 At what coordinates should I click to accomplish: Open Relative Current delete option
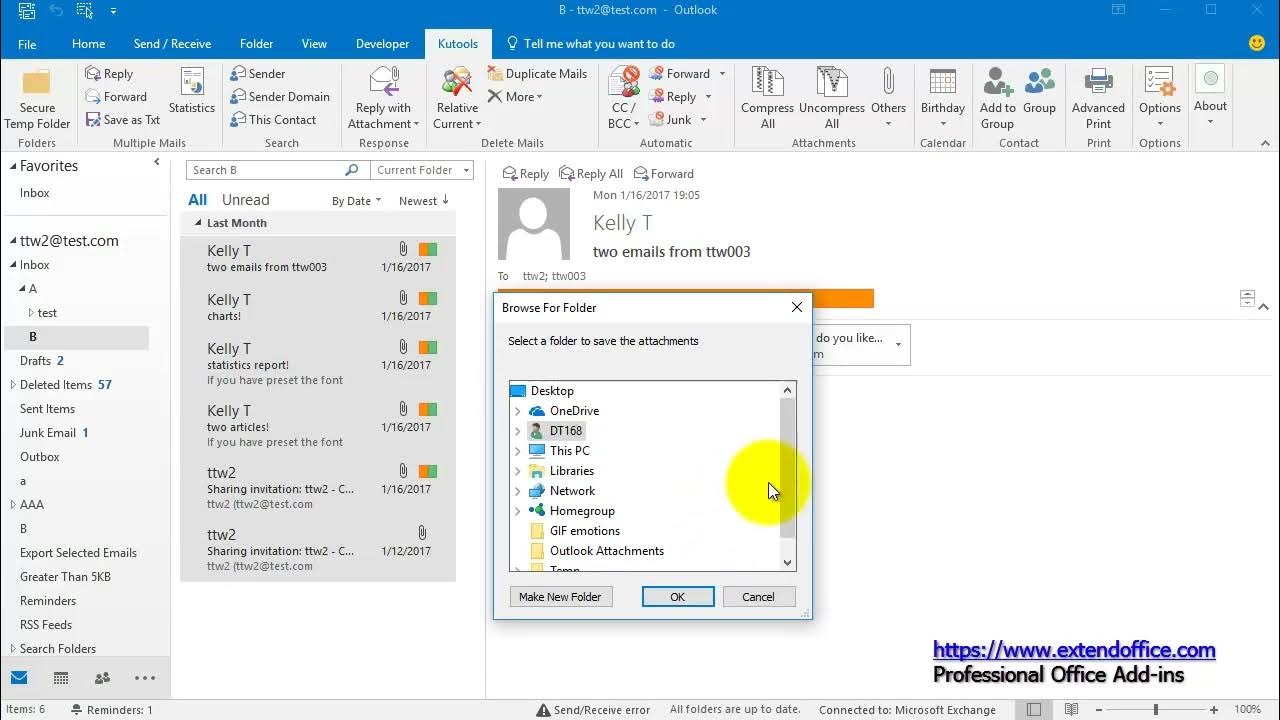[x=457, y=99]
